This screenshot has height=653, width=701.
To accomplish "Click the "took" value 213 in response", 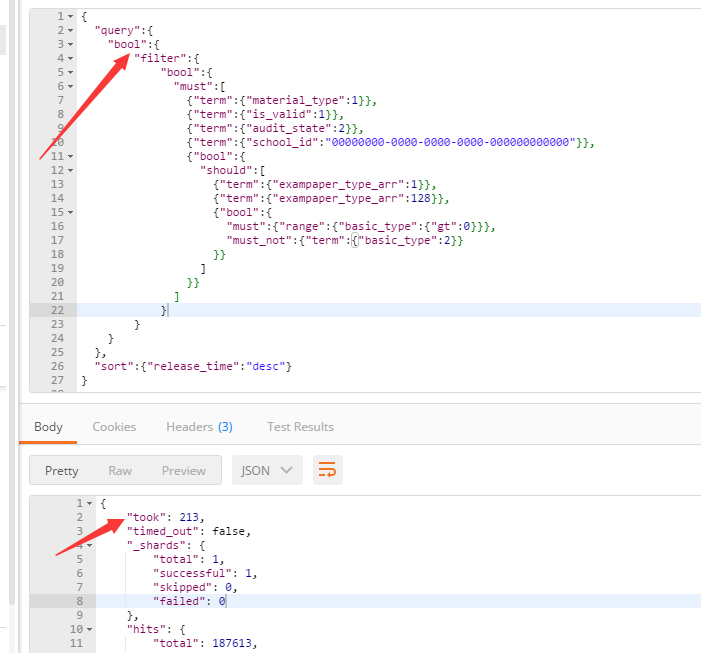I will [189, 518].
